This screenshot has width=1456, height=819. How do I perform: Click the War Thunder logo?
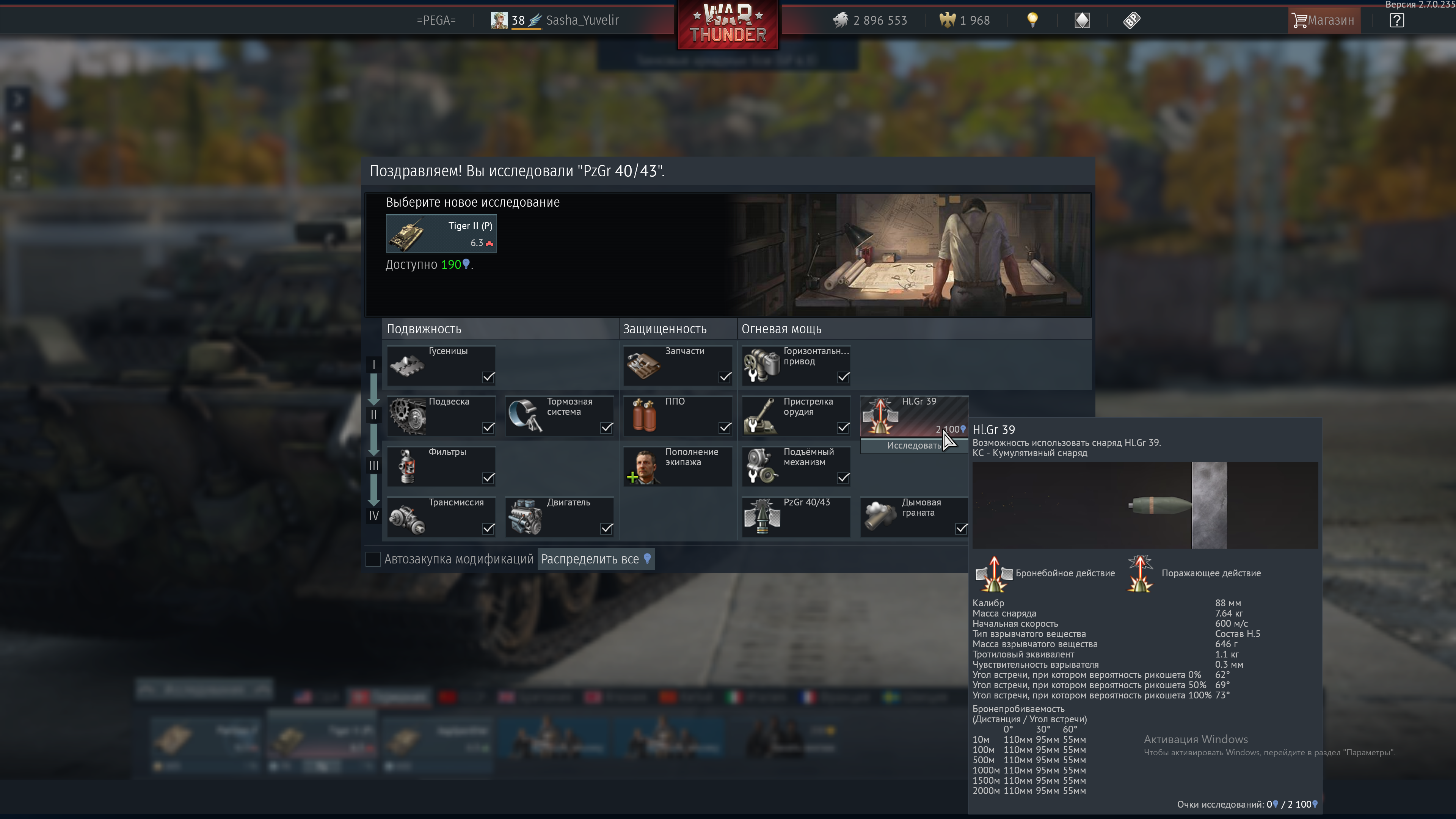pyautogui.click(x=728, y=25)
